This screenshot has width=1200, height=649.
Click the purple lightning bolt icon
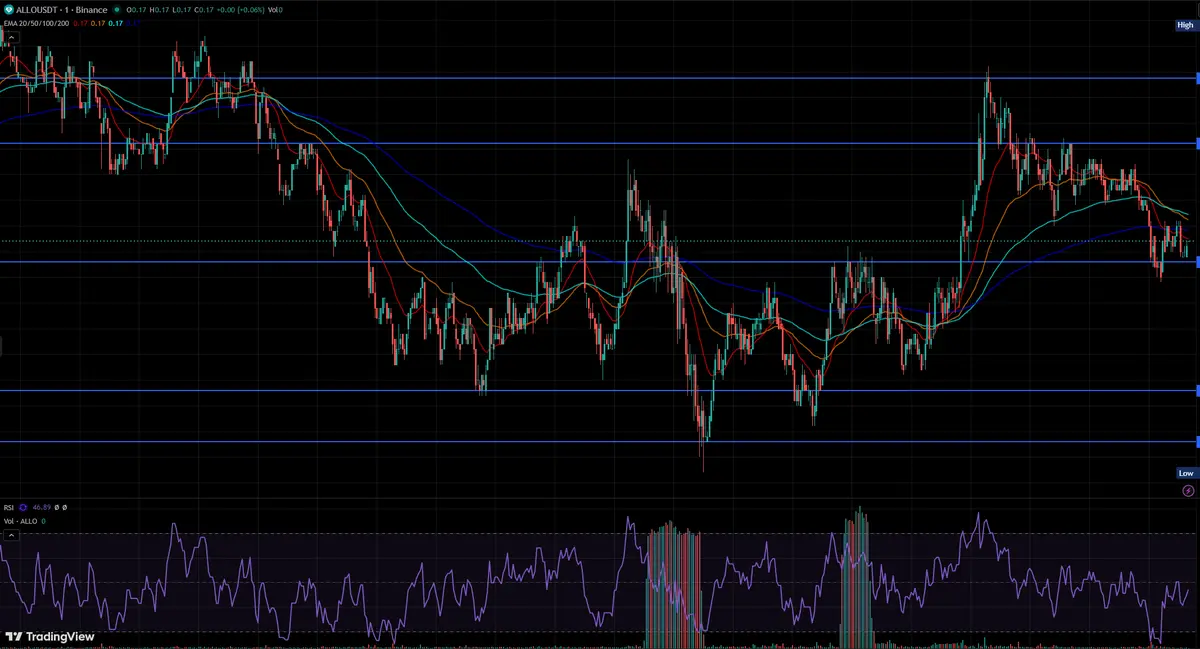point(1188,491)
